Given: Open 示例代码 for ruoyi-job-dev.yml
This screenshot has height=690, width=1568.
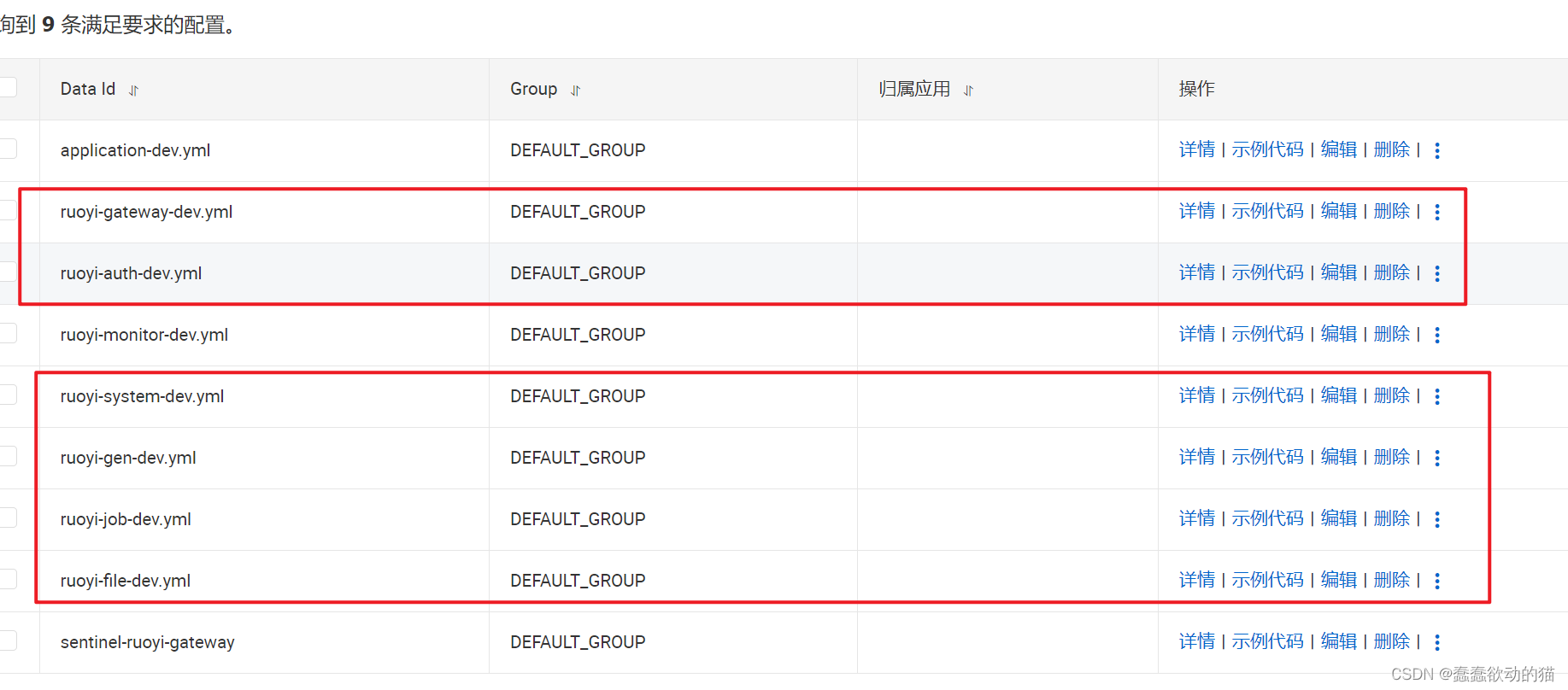Looking at the screenshot, I should coord(1267,518).
